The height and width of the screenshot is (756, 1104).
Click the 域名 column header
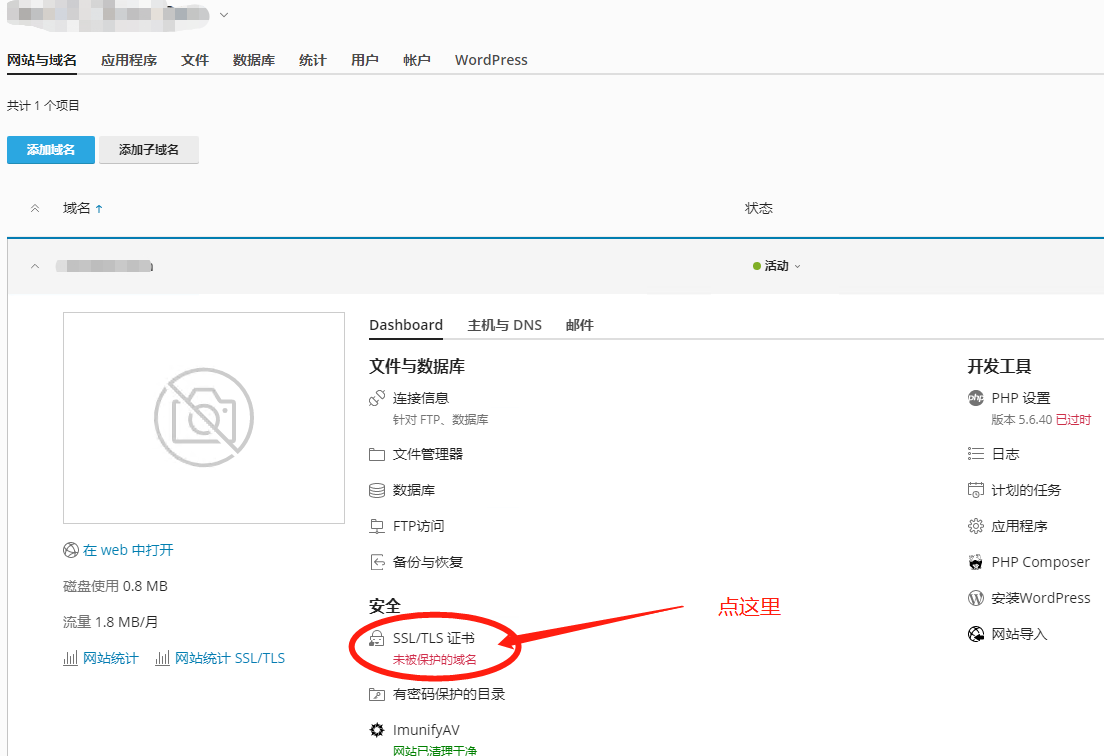77,208
